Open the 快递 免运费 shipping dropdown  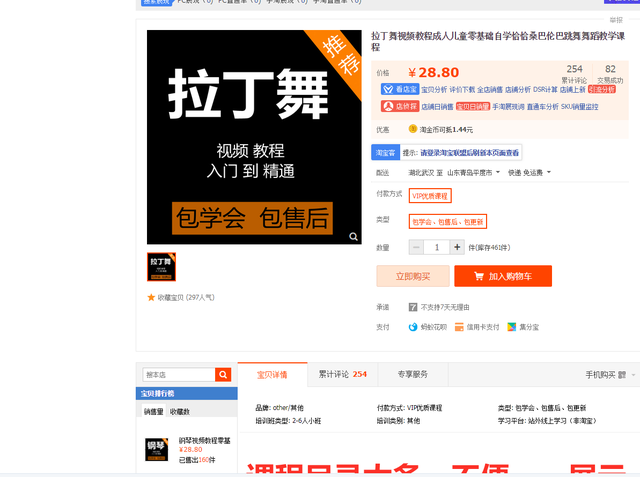(x=529, y=173)
